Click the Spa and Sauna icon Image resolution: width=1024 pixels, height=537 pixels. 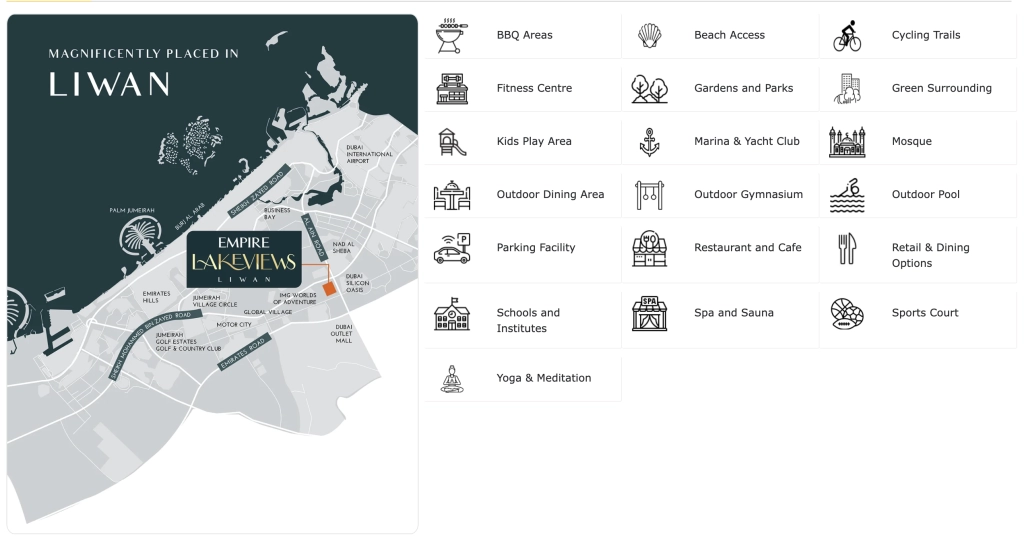[x=649, y=313]
